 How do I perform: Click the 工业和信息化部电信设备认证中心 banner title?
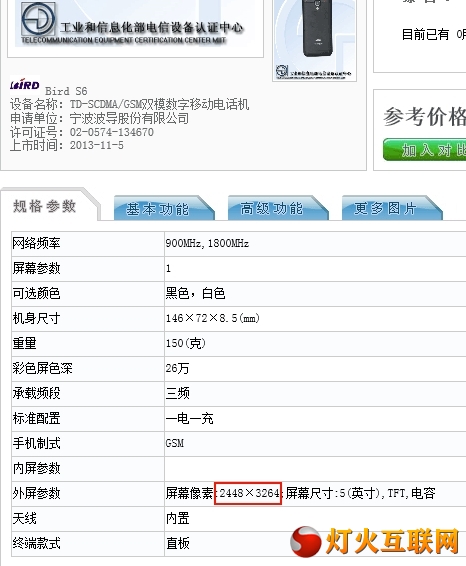(152, 27)
